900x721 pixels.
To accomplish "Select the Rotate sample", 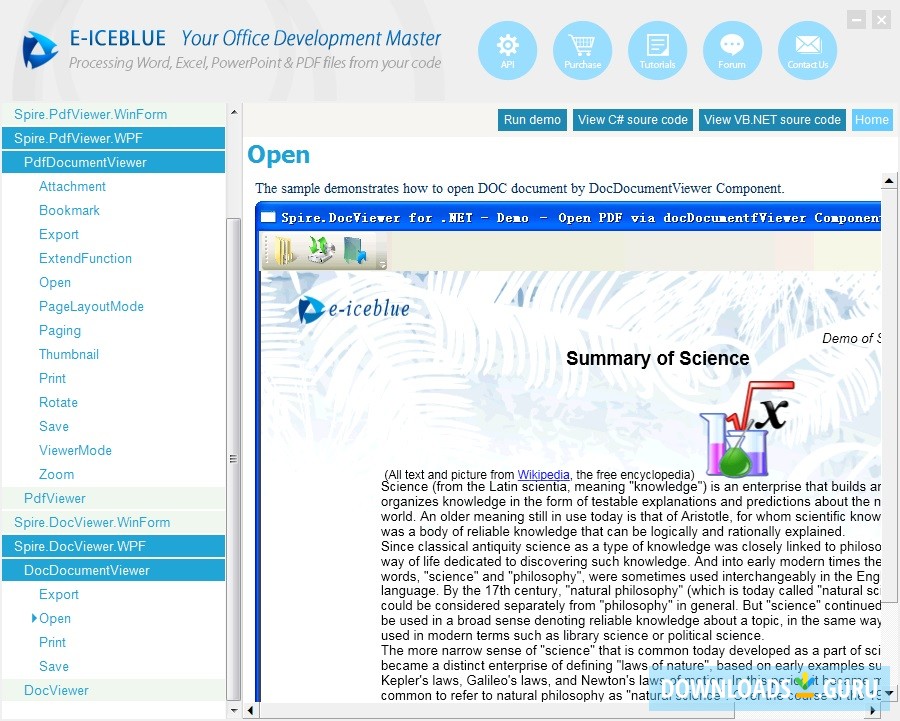I will point(58,402).
